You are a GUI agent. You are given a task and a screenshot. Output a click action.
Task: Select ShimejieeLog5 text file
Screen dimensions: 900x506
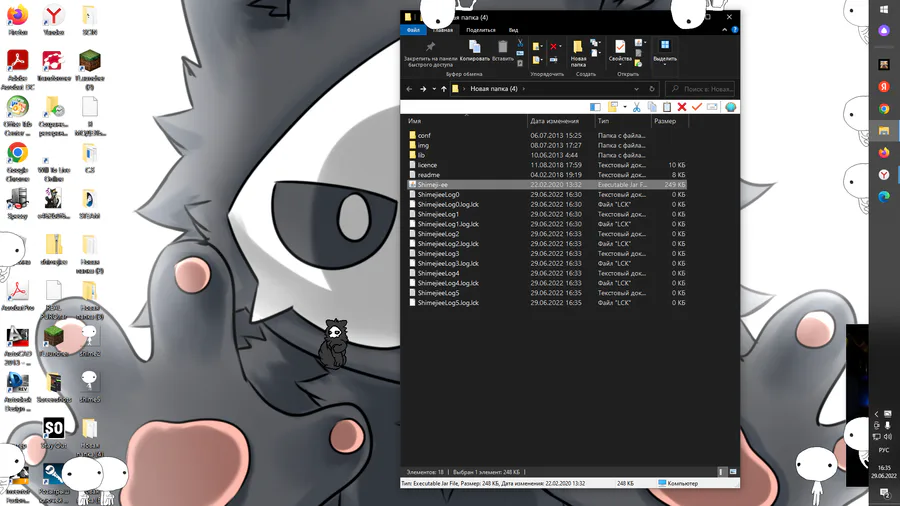pyautogui.click(x=438, y=293)
